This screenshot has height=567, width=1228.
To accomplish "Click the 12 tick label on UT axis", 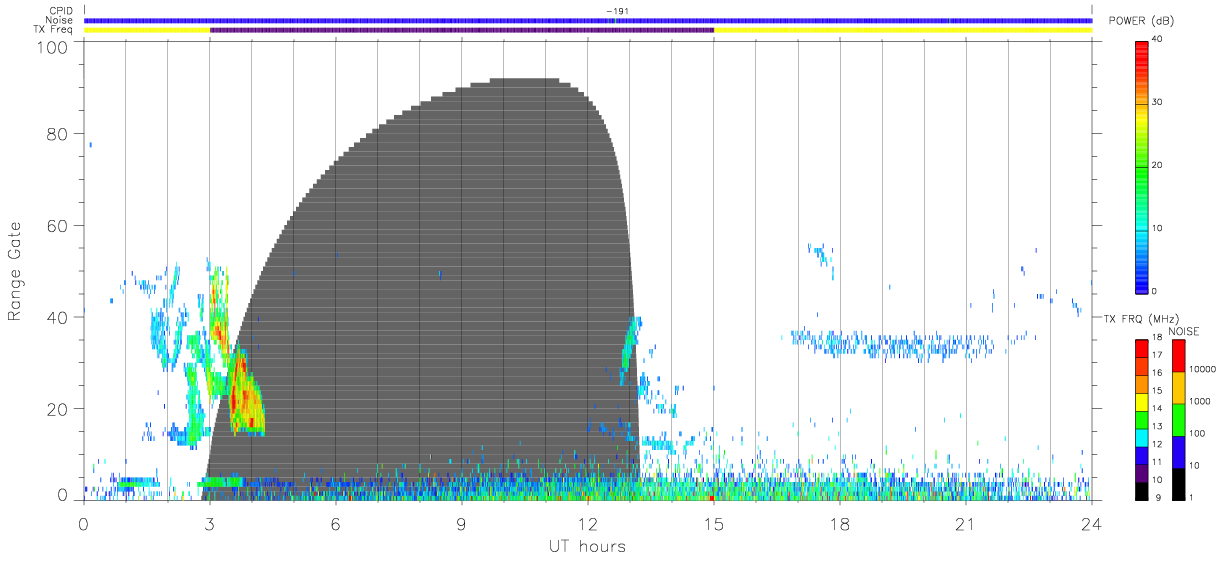I will tap(587, 524).
